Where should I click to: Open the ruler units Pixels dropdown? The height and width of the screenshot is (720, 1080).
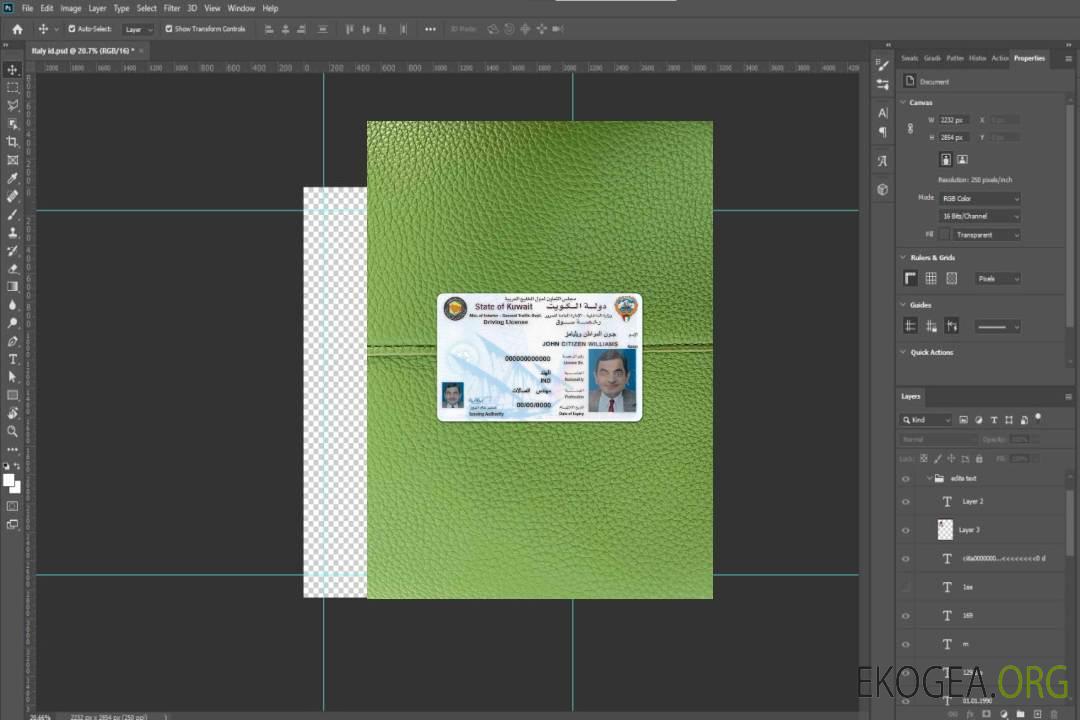[997, 278]
